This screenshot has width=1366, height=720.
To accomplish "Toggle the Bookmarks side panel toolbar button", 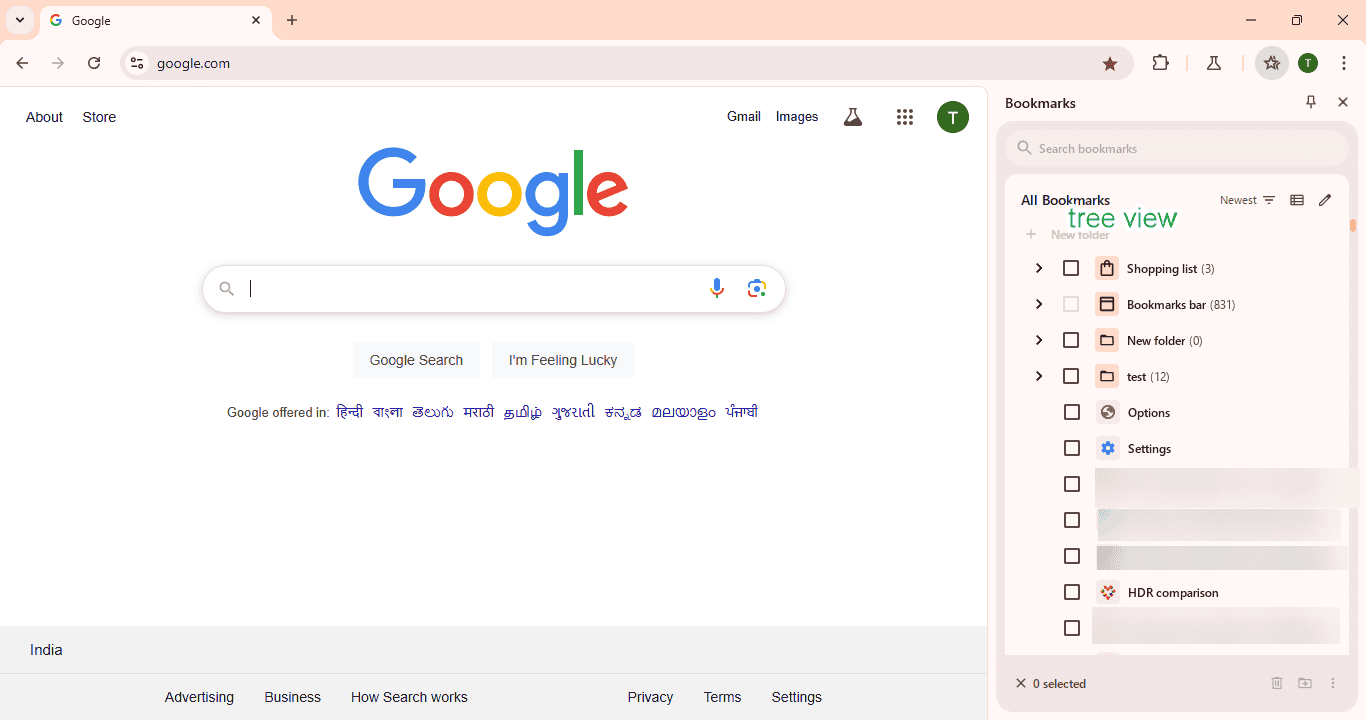I will tap(1272, 63).
